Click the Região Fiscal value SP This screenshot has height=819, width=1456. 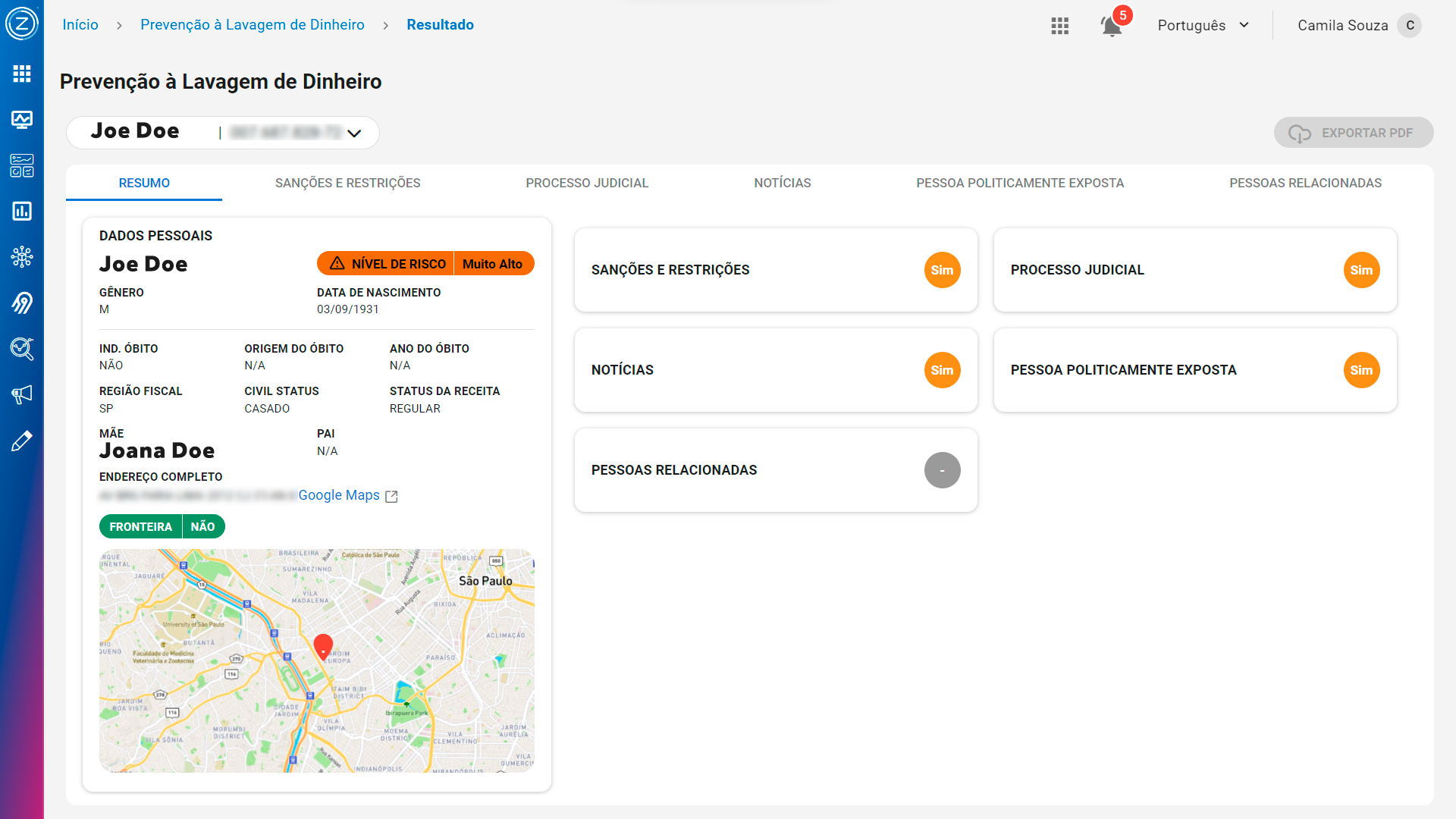click(x=106, y=409)
